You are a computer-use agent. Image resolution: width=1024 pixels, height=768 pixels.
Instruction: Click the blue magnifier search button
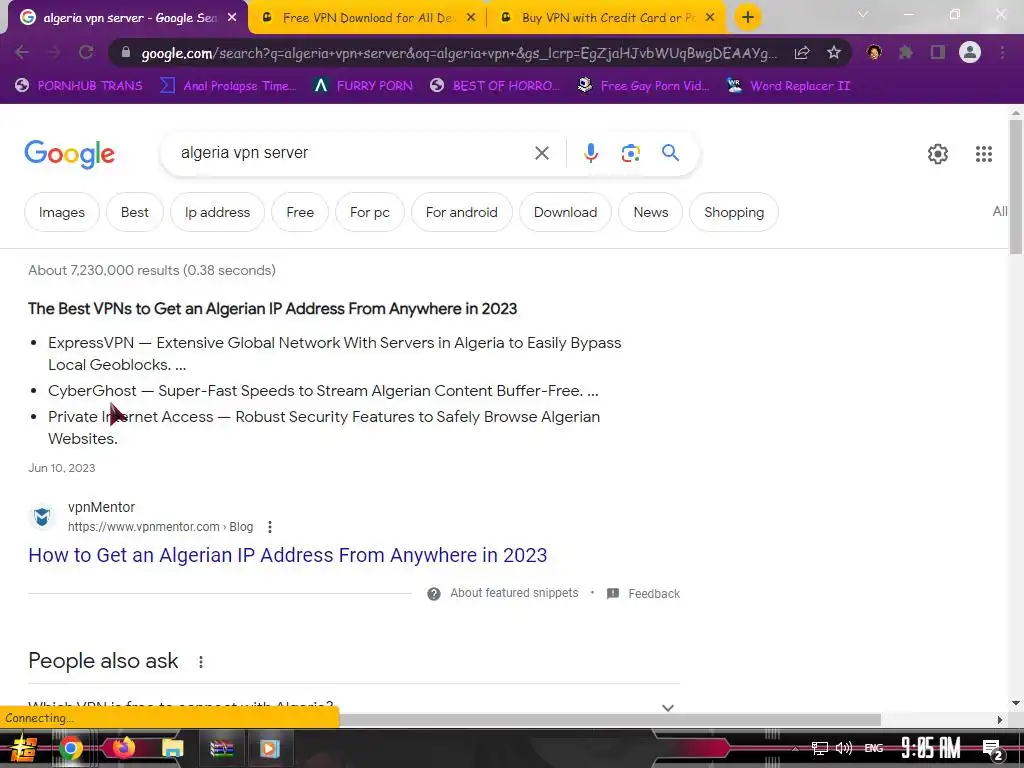tap(671, 153)
